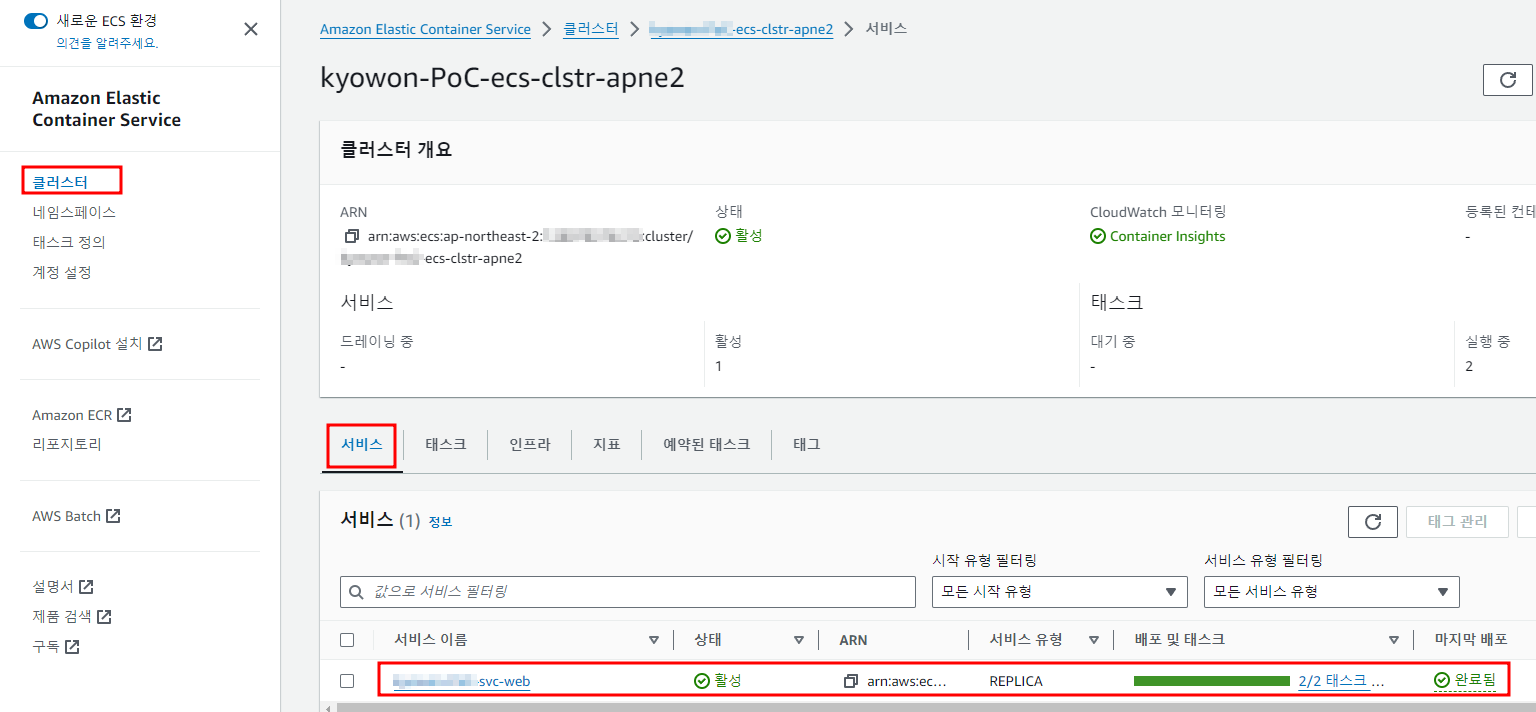Open the feedback link under new ECS experience
The image size is (1536, 712).
[x=107, y=43]
